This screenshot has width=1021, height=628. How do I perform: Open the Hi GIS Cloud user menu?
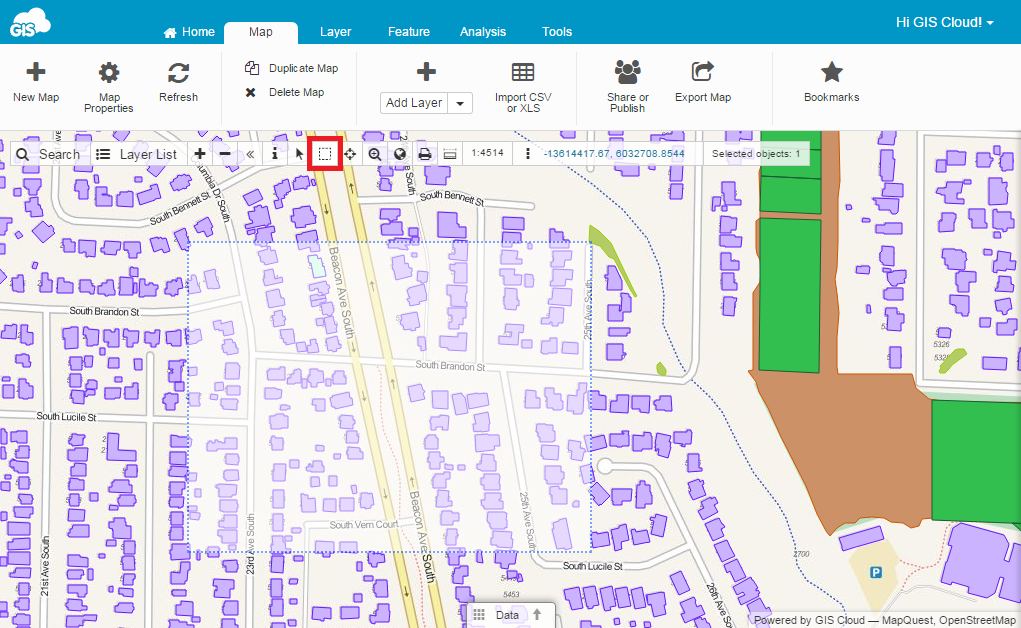pyautogui.click(x=945, y=22)
